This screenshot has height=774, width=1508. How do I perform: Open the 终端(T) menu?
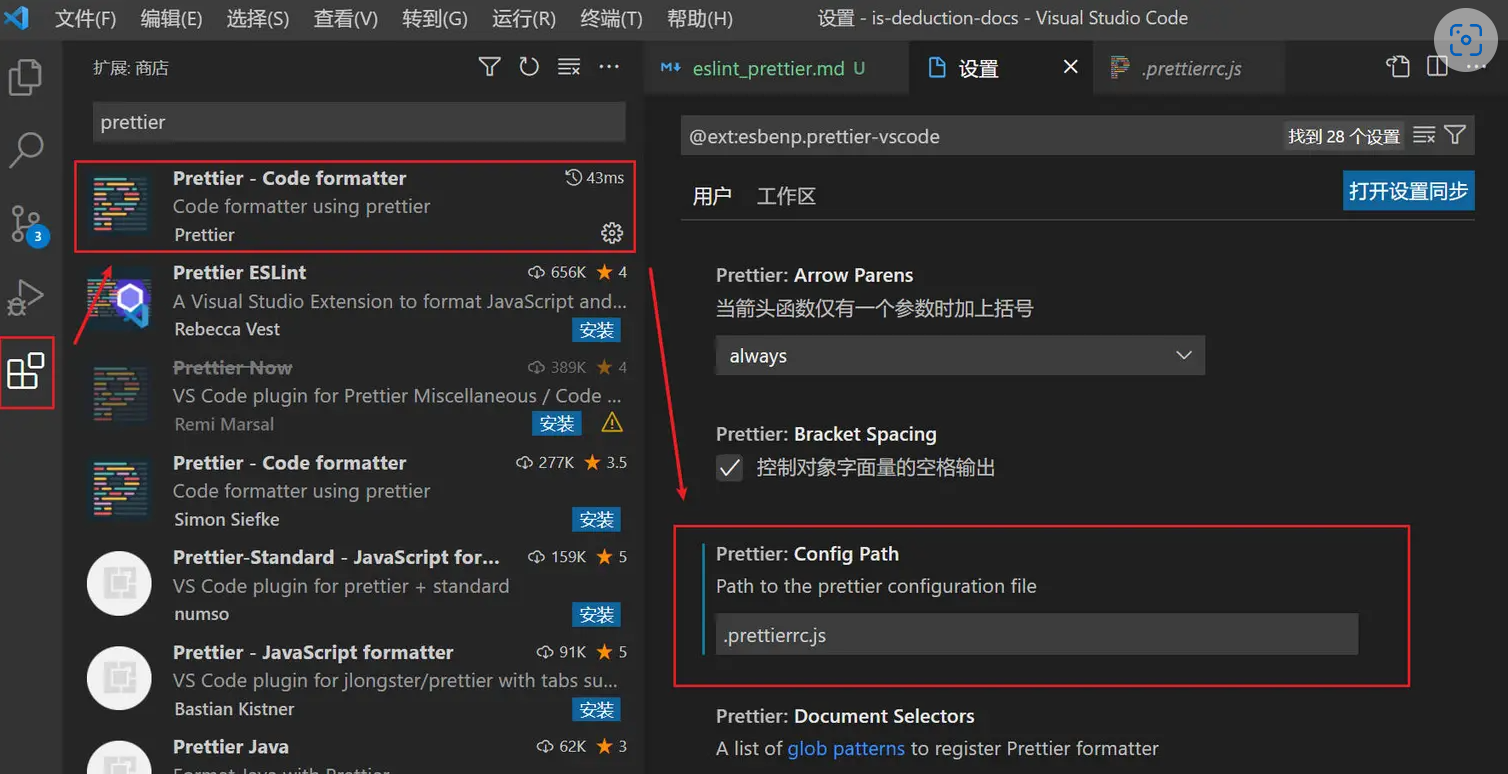tap(611, 18)
